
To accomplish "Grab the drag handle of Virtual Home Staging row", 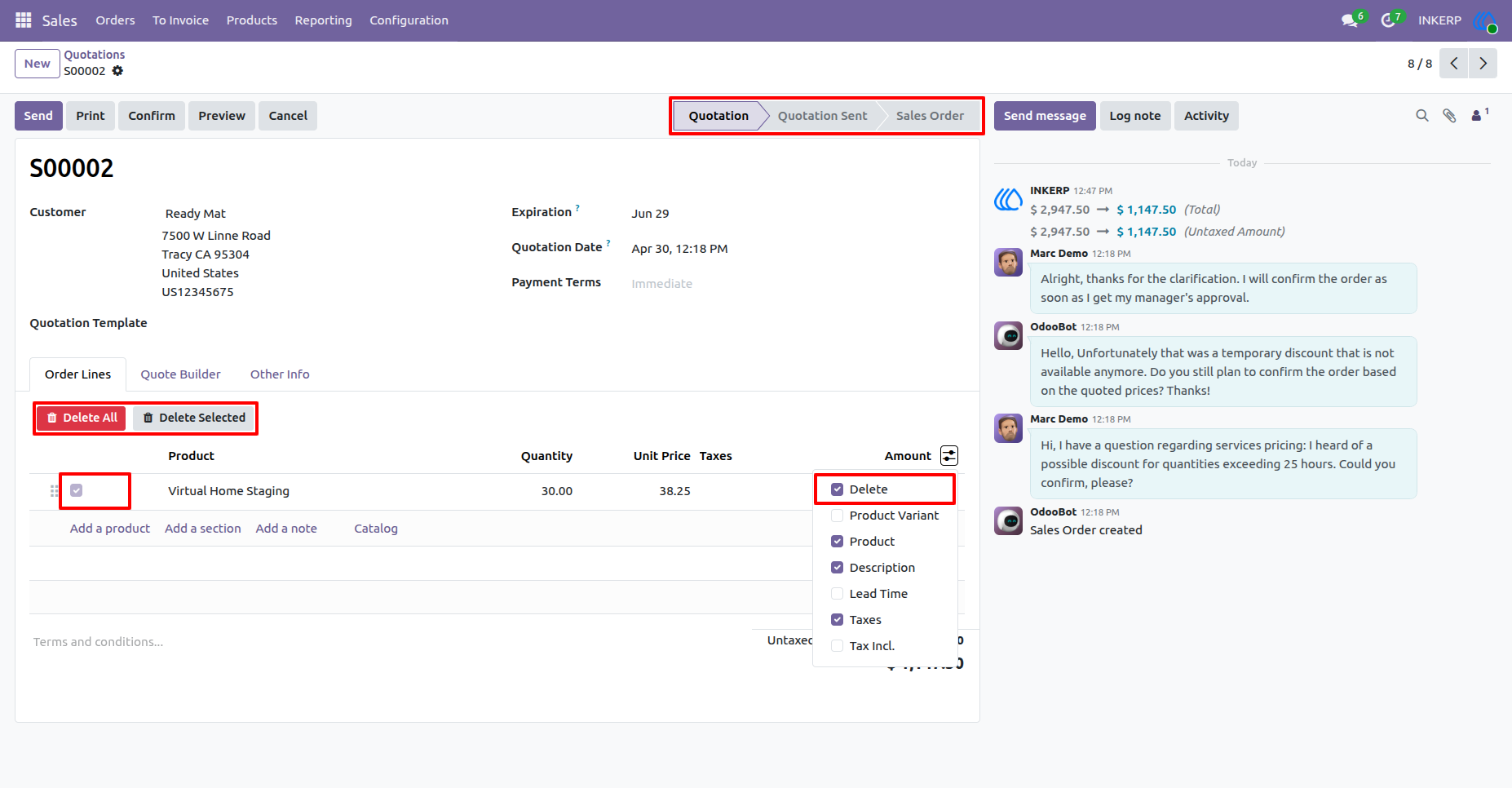I will [55, 491].
